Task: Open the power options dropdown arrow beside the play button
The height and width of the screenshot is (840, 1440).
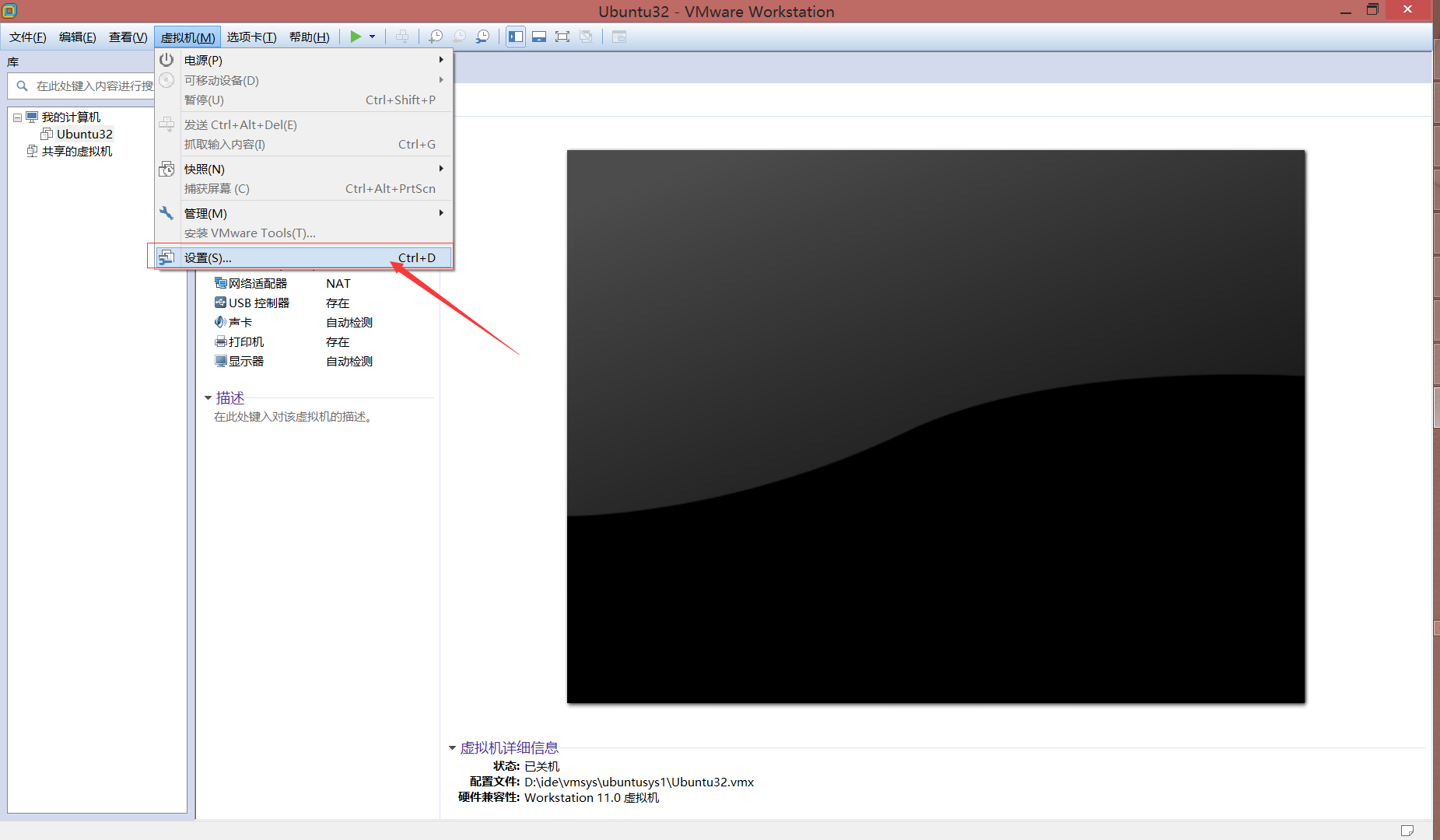Action: coord(372,37)
